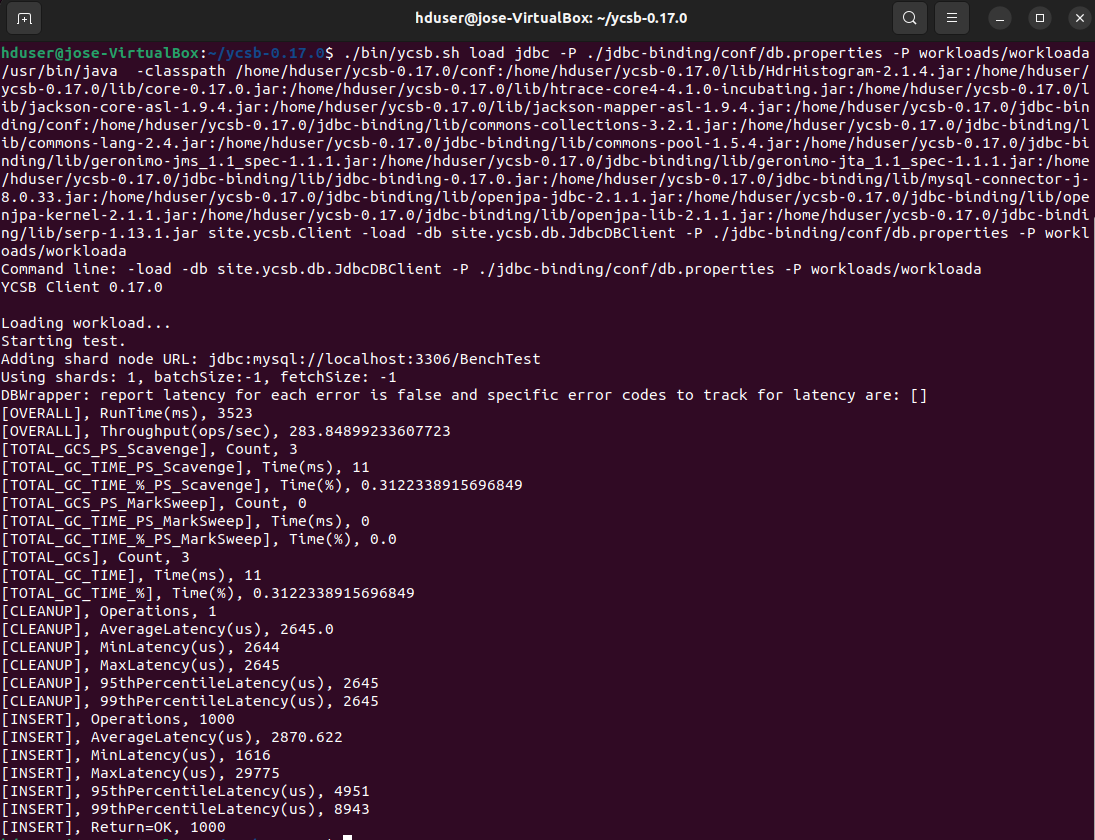Click the Throughput value 283.84899233607723
This screenshot has width=1095, height=840.
[369, 432]
